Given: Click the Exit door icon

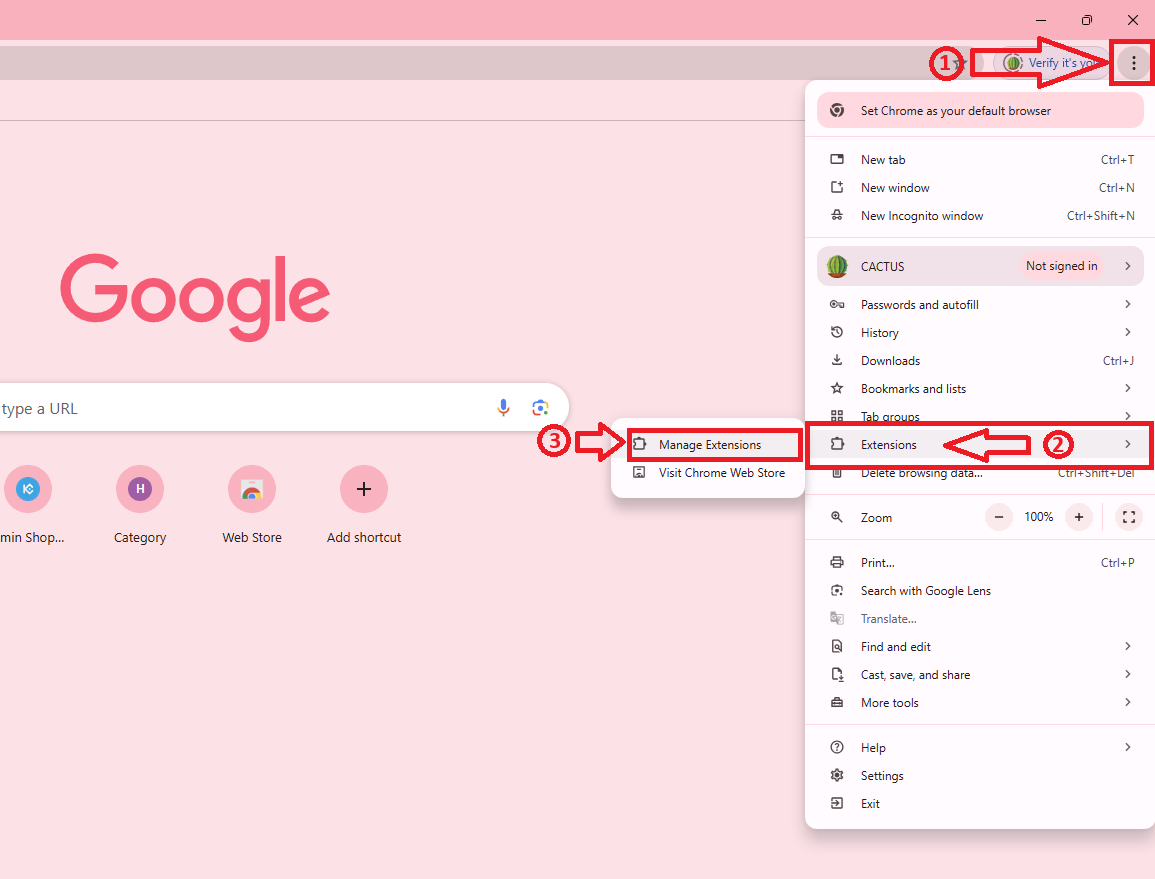Looking at the screenshot, I should point(837,803).
